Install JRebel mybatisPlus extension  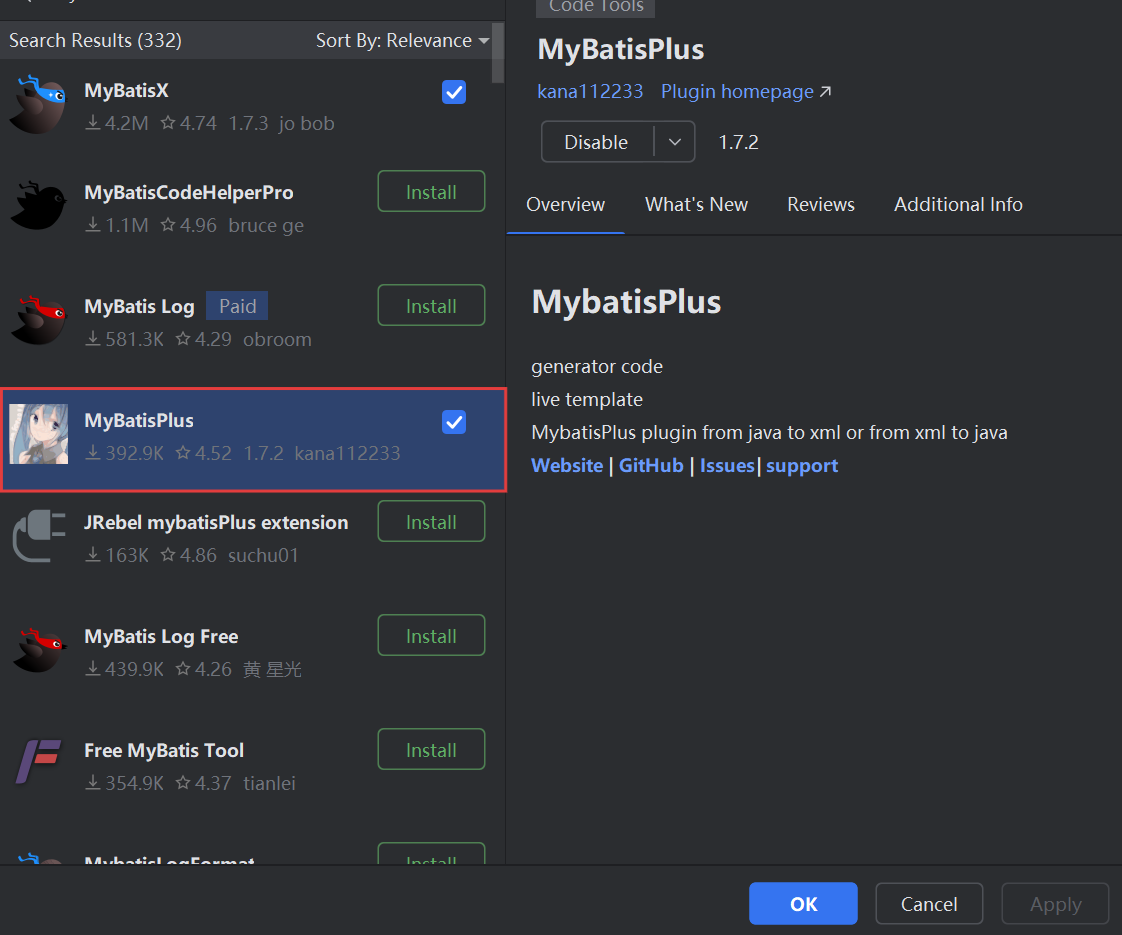point(431,522)
